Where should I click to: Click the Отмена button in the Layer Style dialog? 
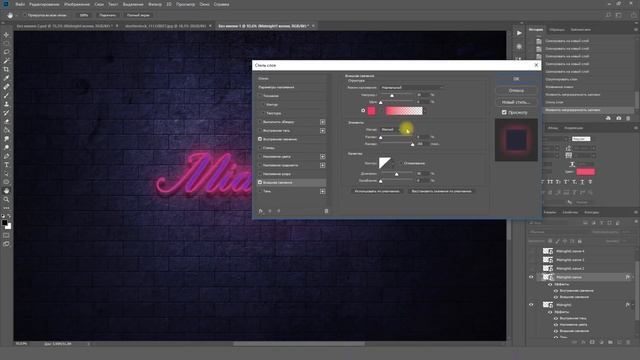pos(516,90)
